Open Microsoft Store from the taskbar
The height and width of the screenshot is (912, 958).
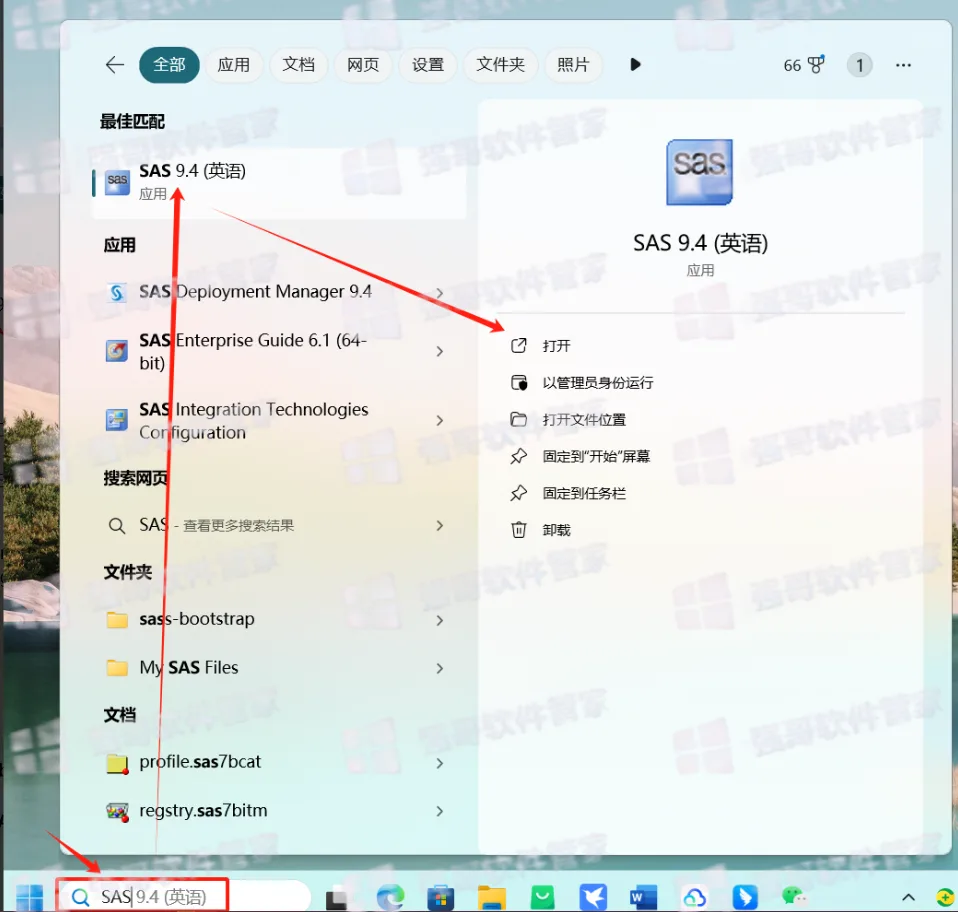pos(441,897)
